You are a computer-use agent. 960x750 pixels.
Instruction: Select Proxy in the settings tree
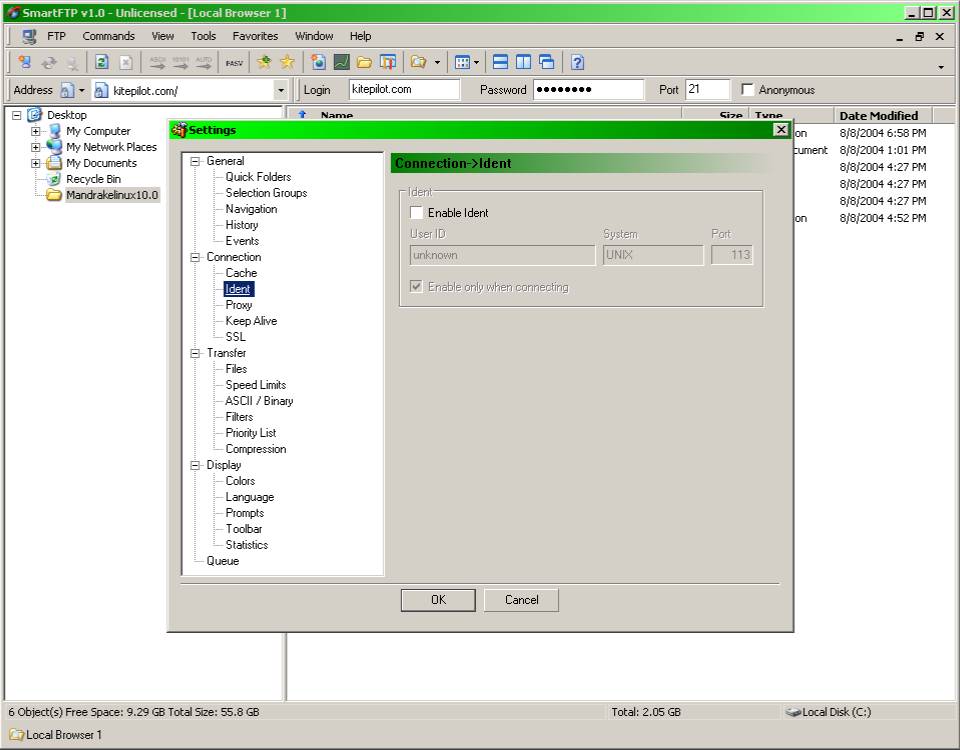pos(239,305)
